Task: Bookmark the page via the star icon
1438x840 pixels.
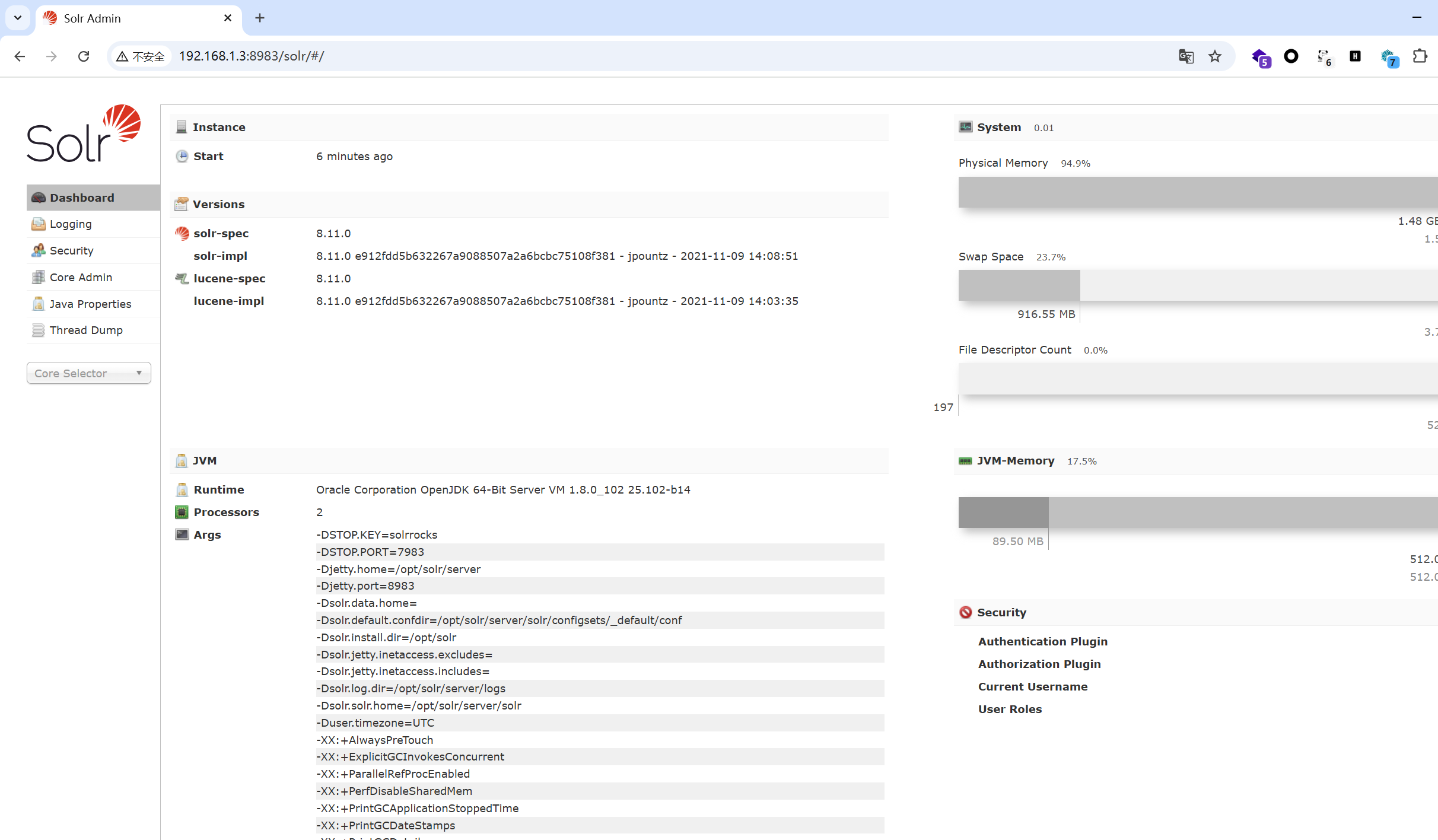Action: click(x=1215, y=56)
